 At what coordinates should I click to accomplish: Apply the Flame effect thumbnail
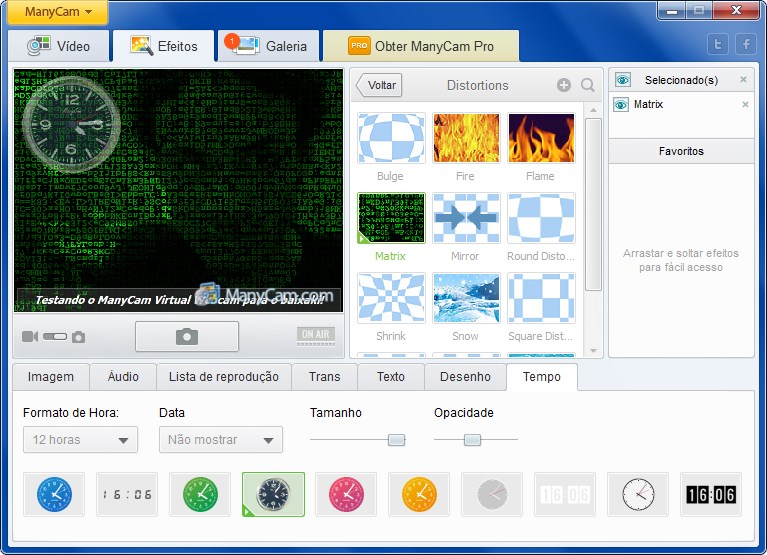click(541, 138)
